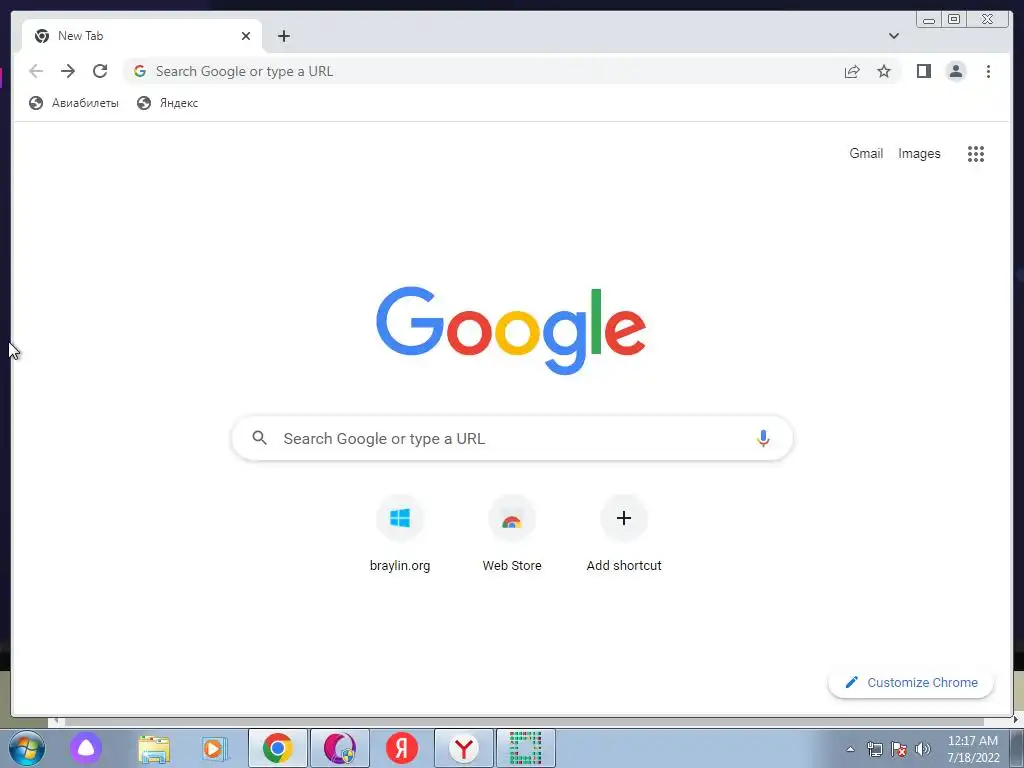The width and height of the screenshot is (1024, 768).
Task: Close the New Tab tab
Action: tap(246, 36)
